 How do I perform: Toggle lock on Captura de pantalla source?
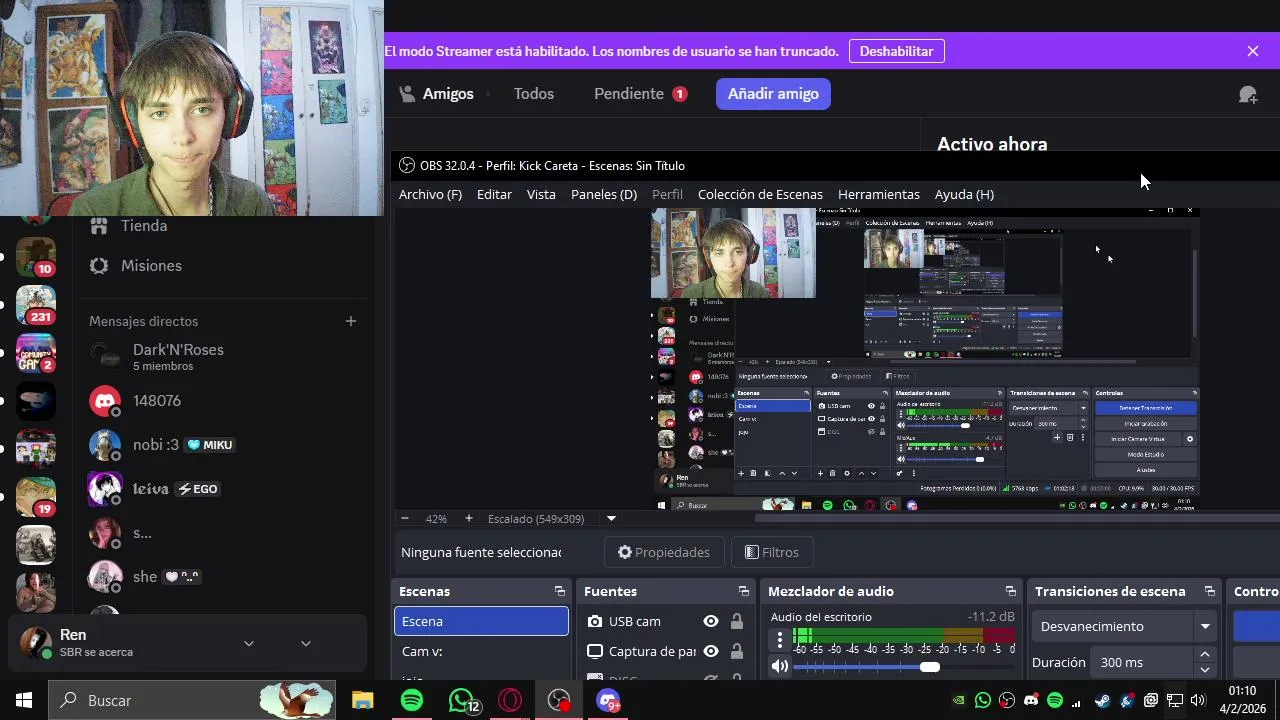pos(737,651)
